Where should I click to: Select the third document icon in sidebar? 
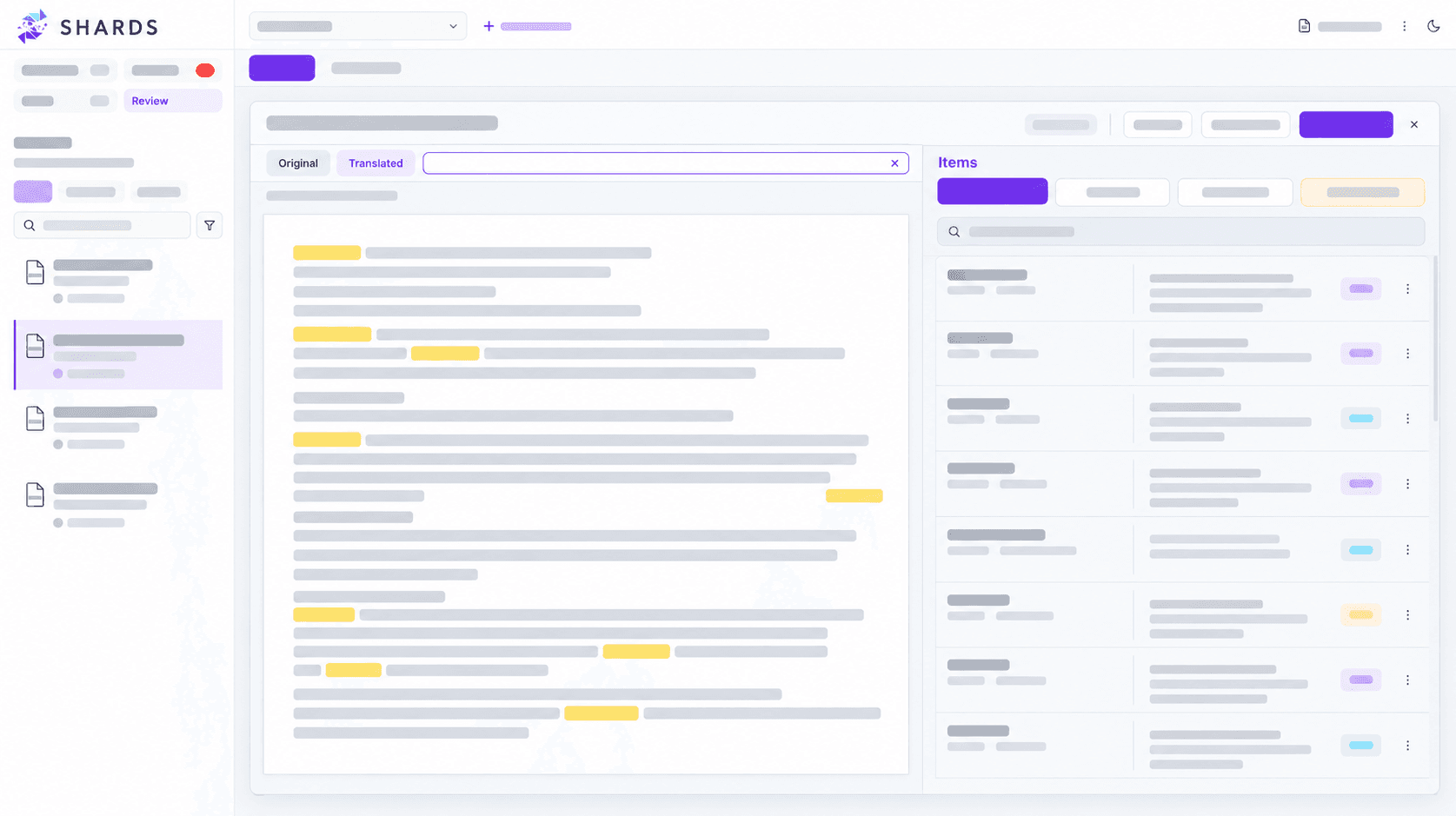(35, 419)
